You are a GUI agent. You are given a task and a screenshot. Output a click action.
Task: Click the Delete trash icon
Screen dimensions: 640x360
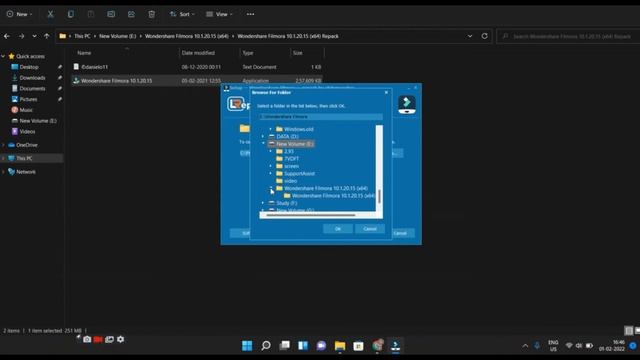click(151, 14)
